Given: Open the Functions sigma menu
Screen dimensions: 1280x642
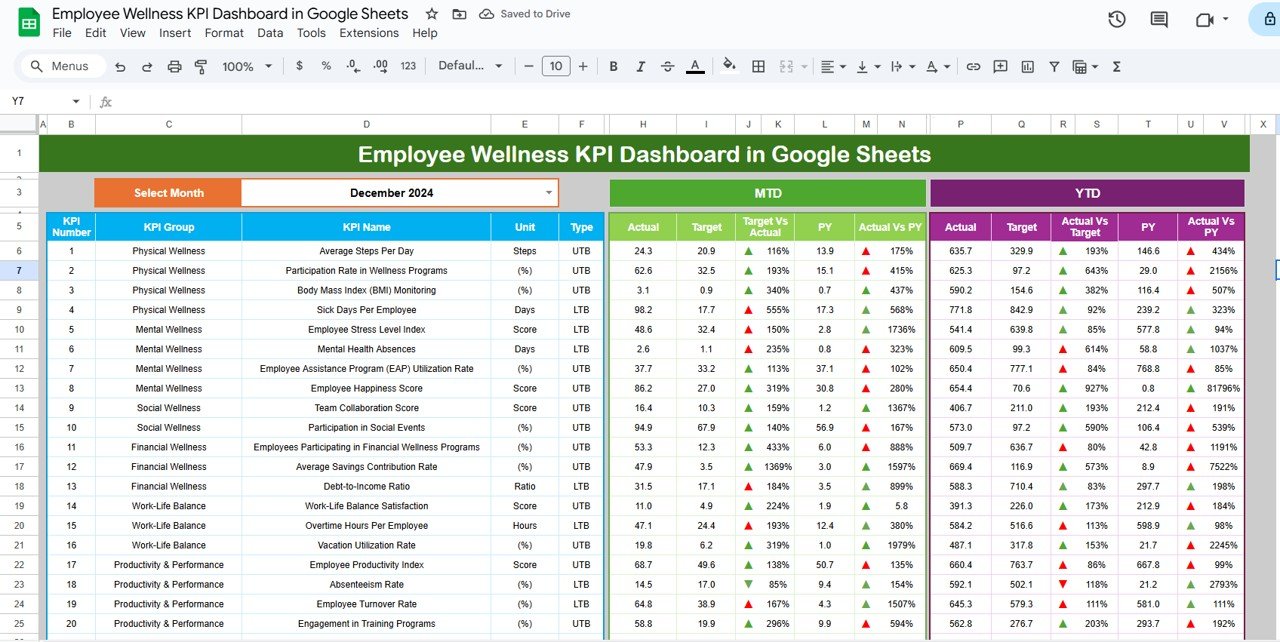Looking at the screenshot, I should point(1117,66).
